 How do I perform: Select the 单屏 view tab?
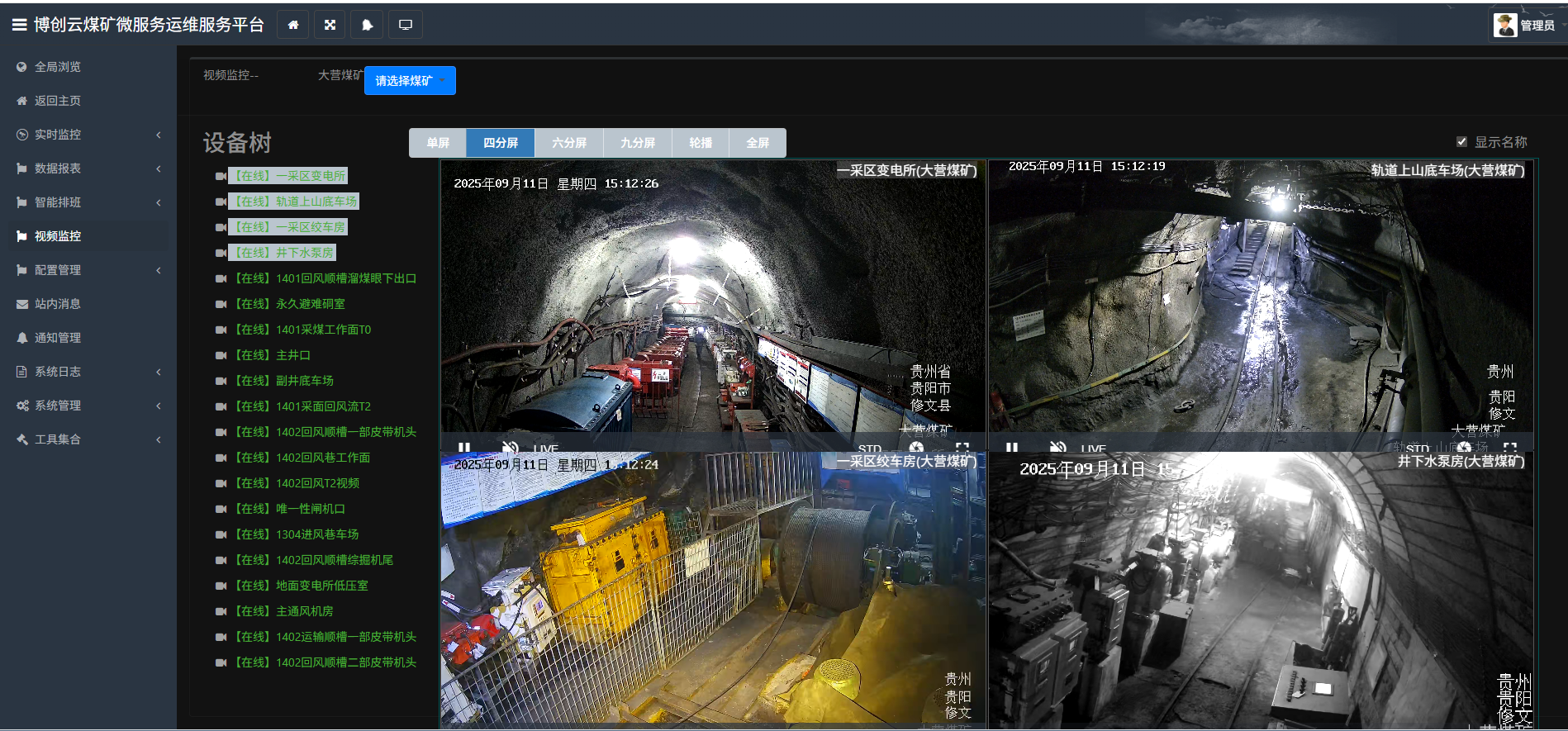click(x=438, y=143)
